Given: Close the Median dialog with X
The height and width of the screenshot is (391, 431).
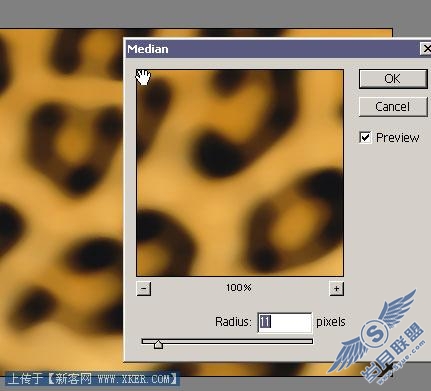Looking at the screenshot, I should pyautogui.click(x=426, y=49).
